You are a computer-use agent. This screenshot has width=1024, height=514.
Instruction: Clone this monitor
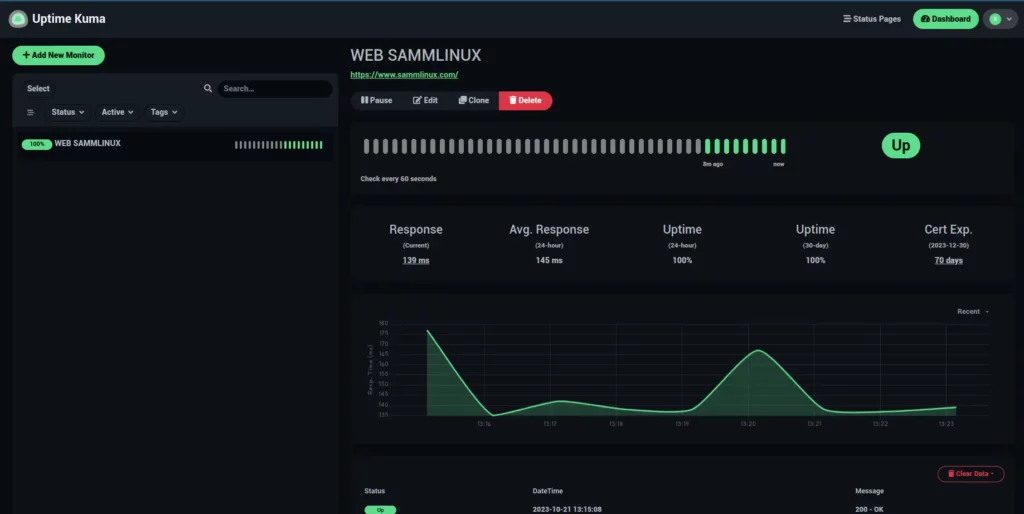473,101
